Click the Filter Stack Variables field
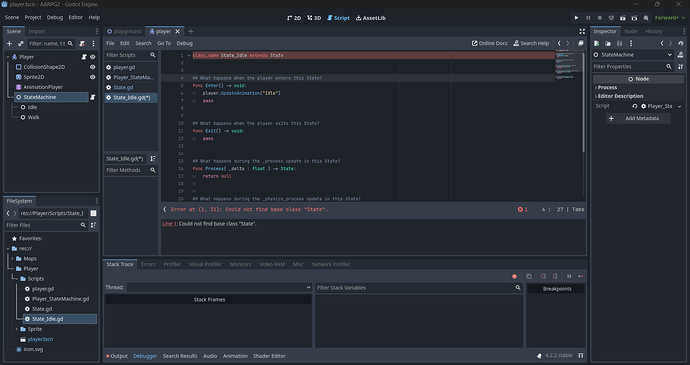Viewport: 690px width, 365px height. click(x=418, y=288)
